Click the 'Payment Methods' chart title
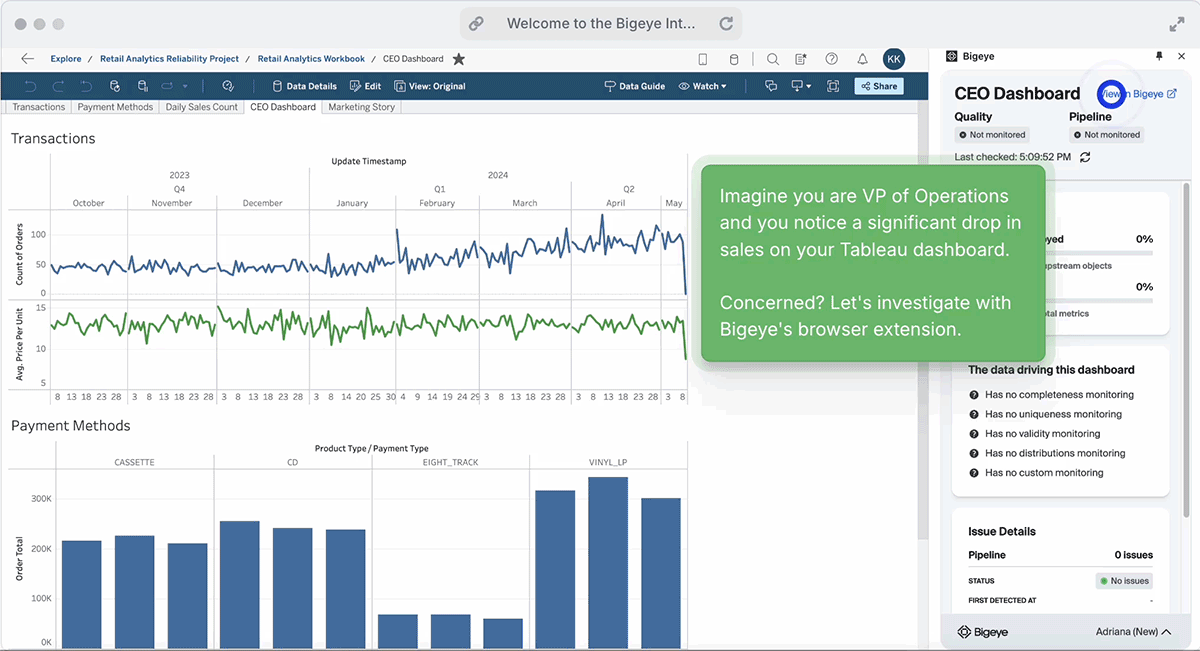1200x651 pixels. (x=71, y=426)
